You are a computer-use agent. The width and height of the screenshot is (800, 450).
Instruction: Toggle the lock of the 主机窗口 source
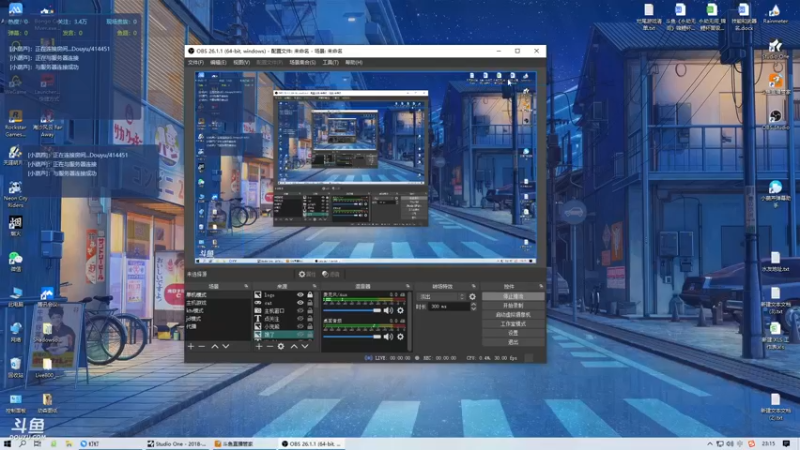click(x=310, y=310)
